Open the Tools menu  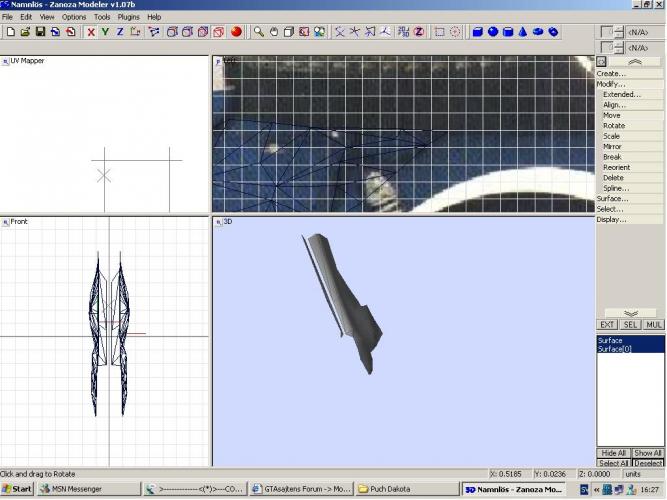coord(102,17)
